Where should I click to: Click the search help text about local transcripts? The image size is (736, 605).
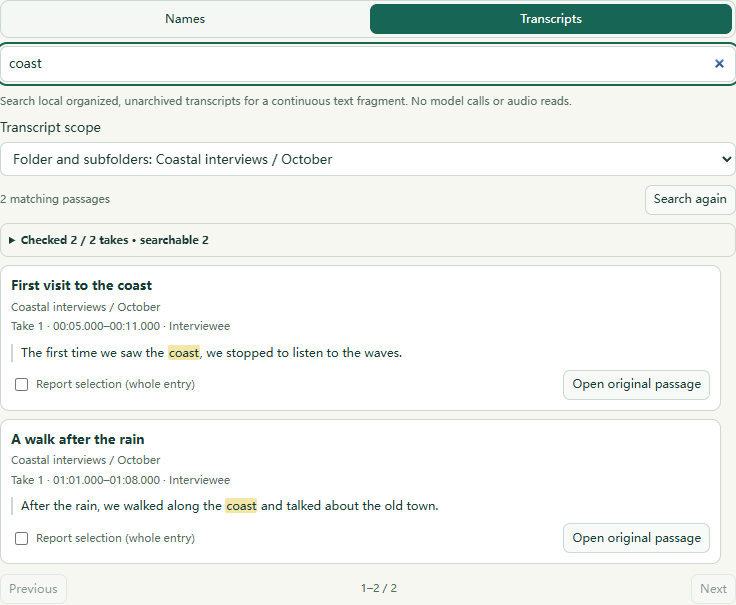(x=286, y=101)
